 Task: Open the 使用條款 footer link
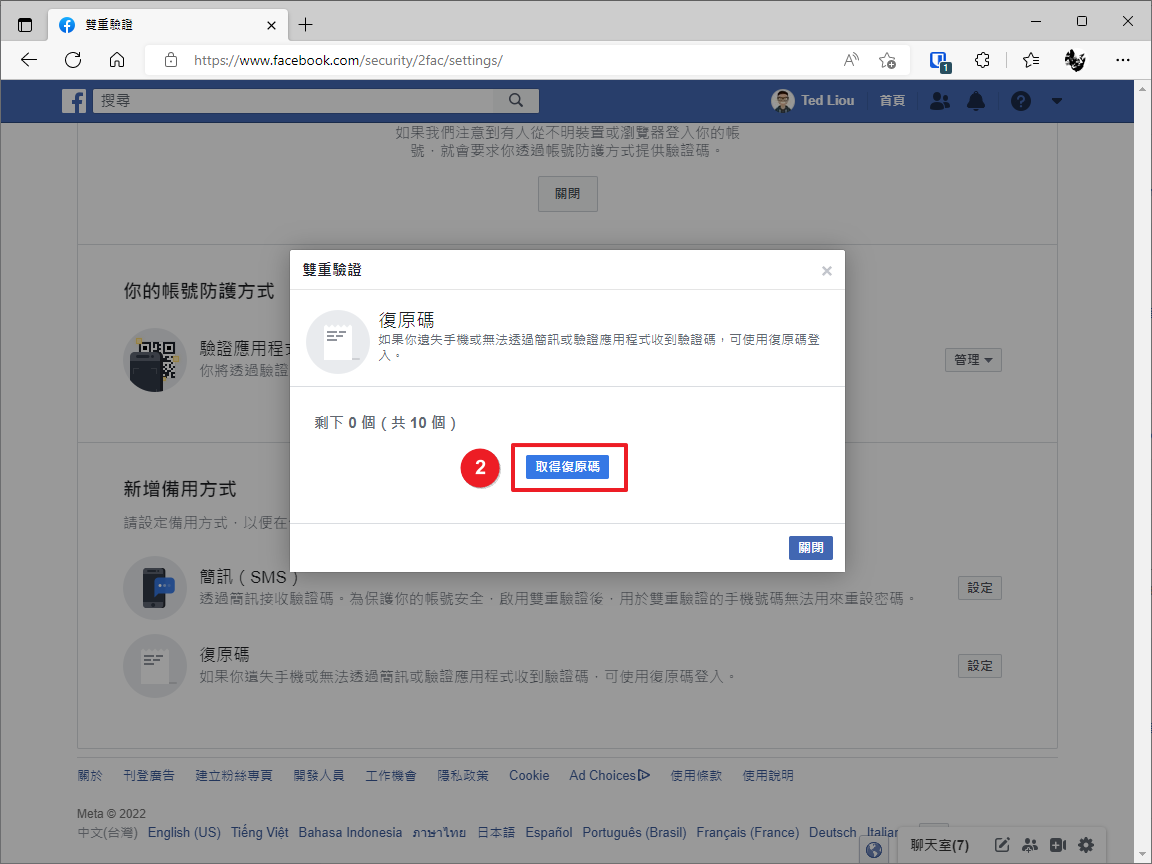click(696, 775)
